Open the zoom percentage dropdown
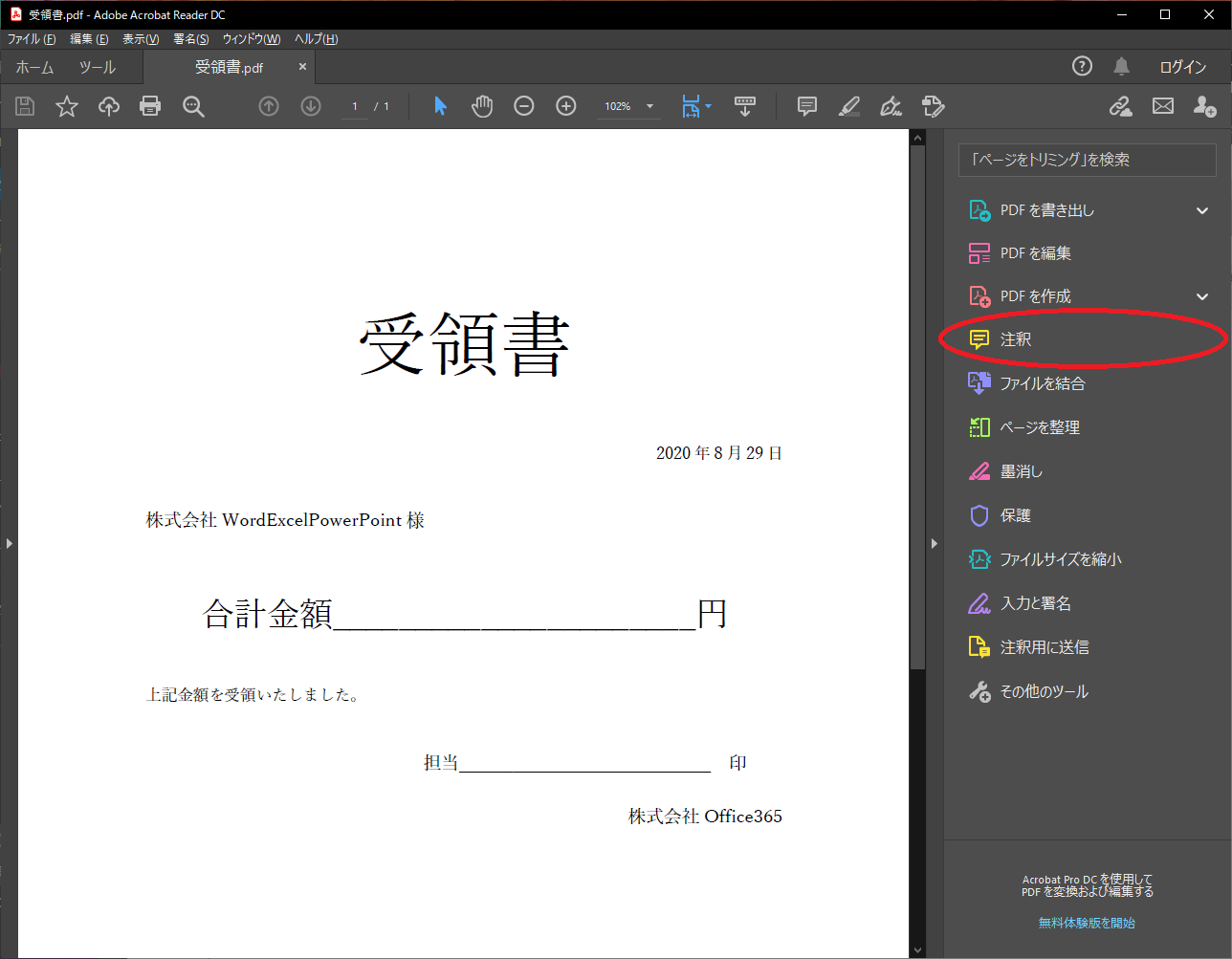 (x=649, y=106)
